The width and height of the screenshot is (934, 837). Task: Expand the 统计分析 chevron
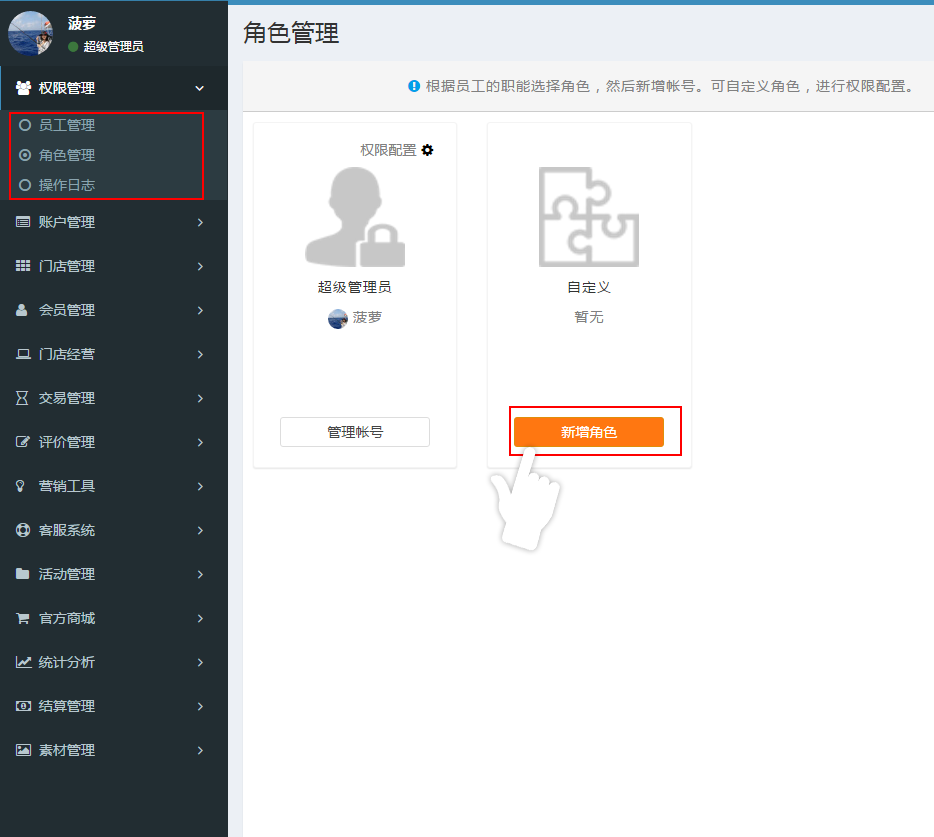coord(200,662)
